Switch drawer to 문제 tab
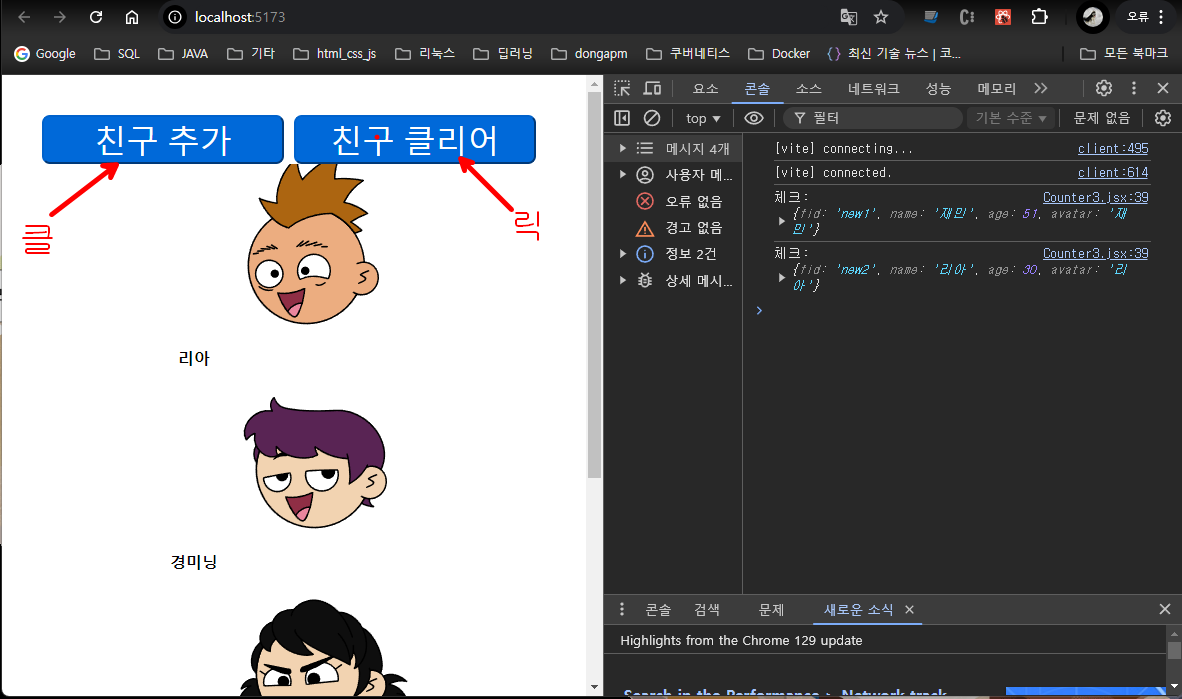 click(771, 609)
